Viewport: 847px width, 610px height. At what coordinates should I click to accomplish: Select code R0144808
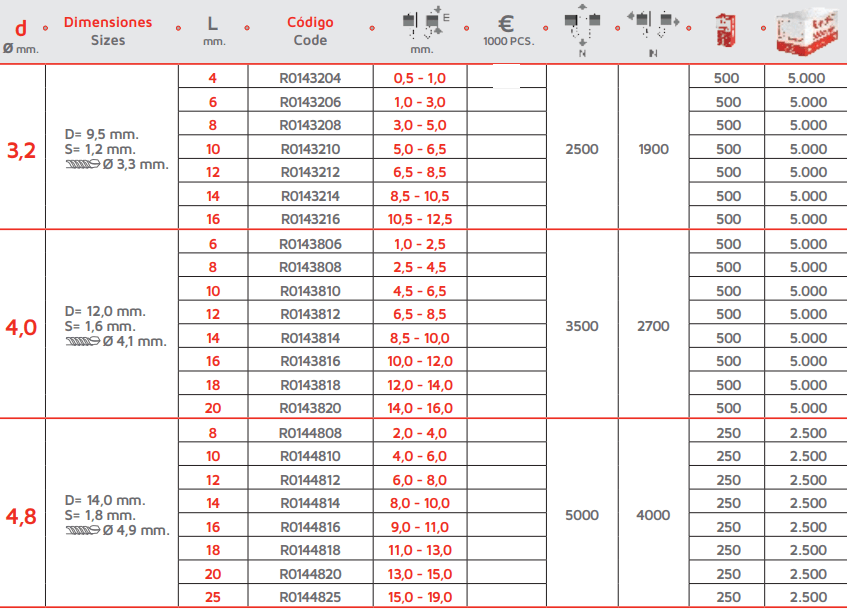(310, 433)
